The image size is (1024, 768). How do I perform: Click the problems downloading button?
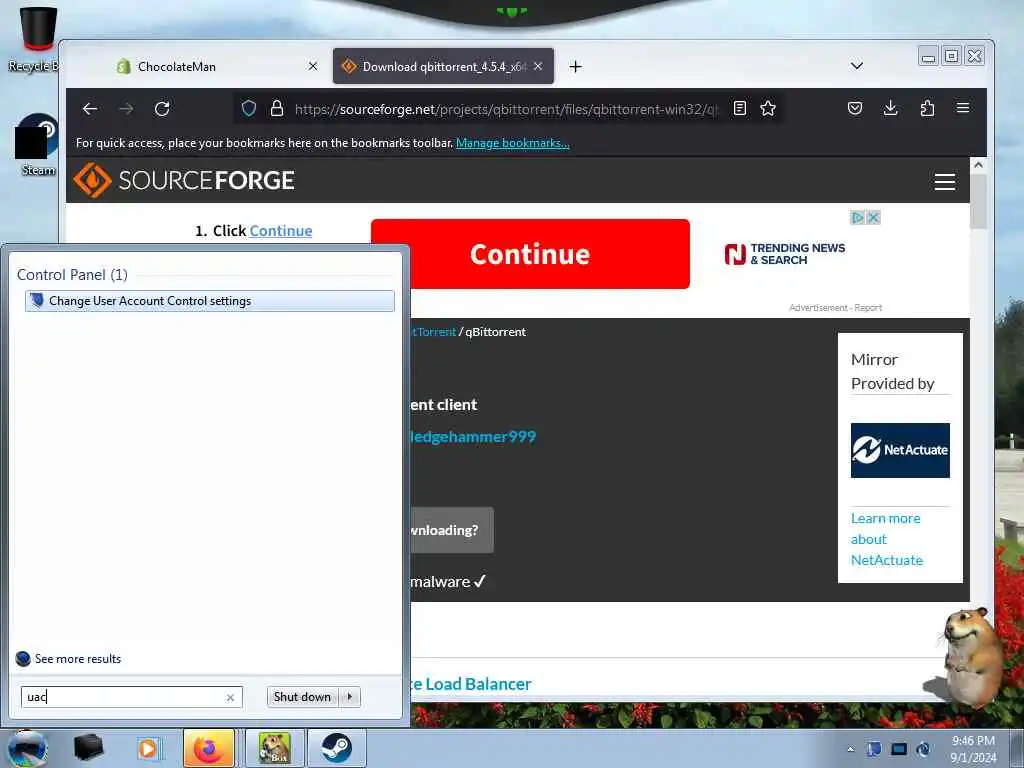[x=452, y=530]
